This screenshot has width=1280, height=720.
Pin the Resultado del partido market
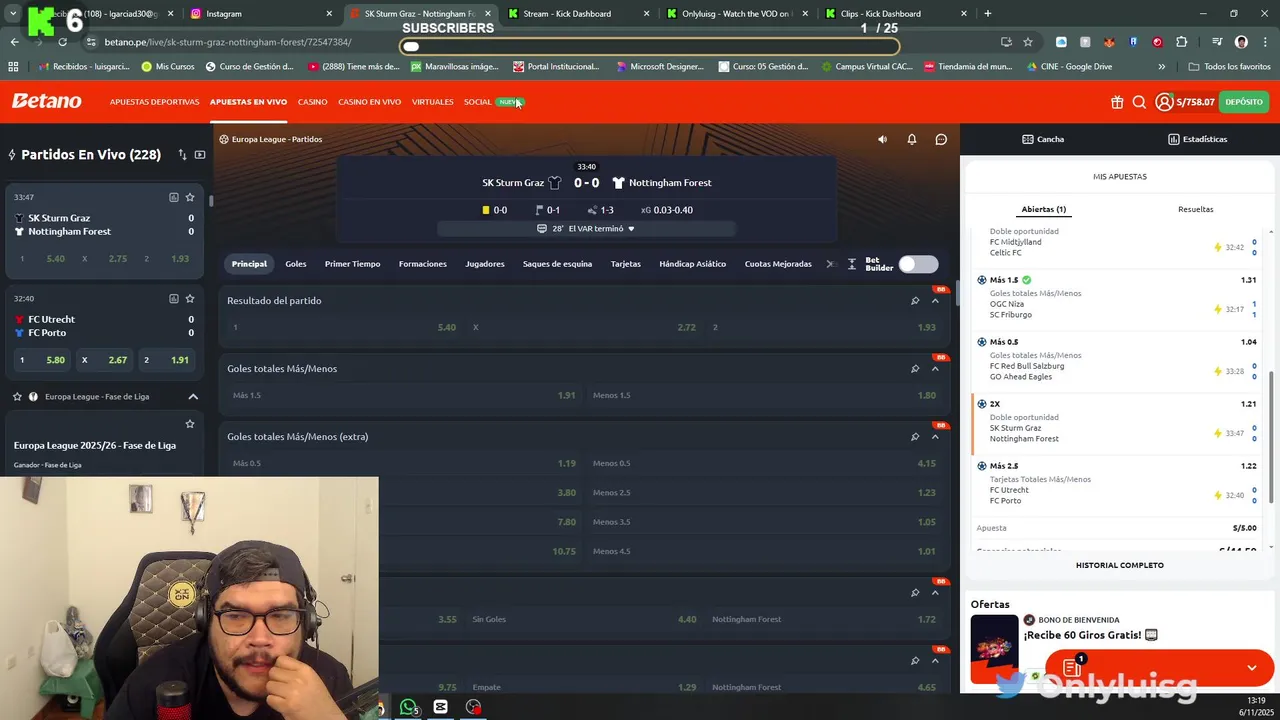[x=915, y=300]
